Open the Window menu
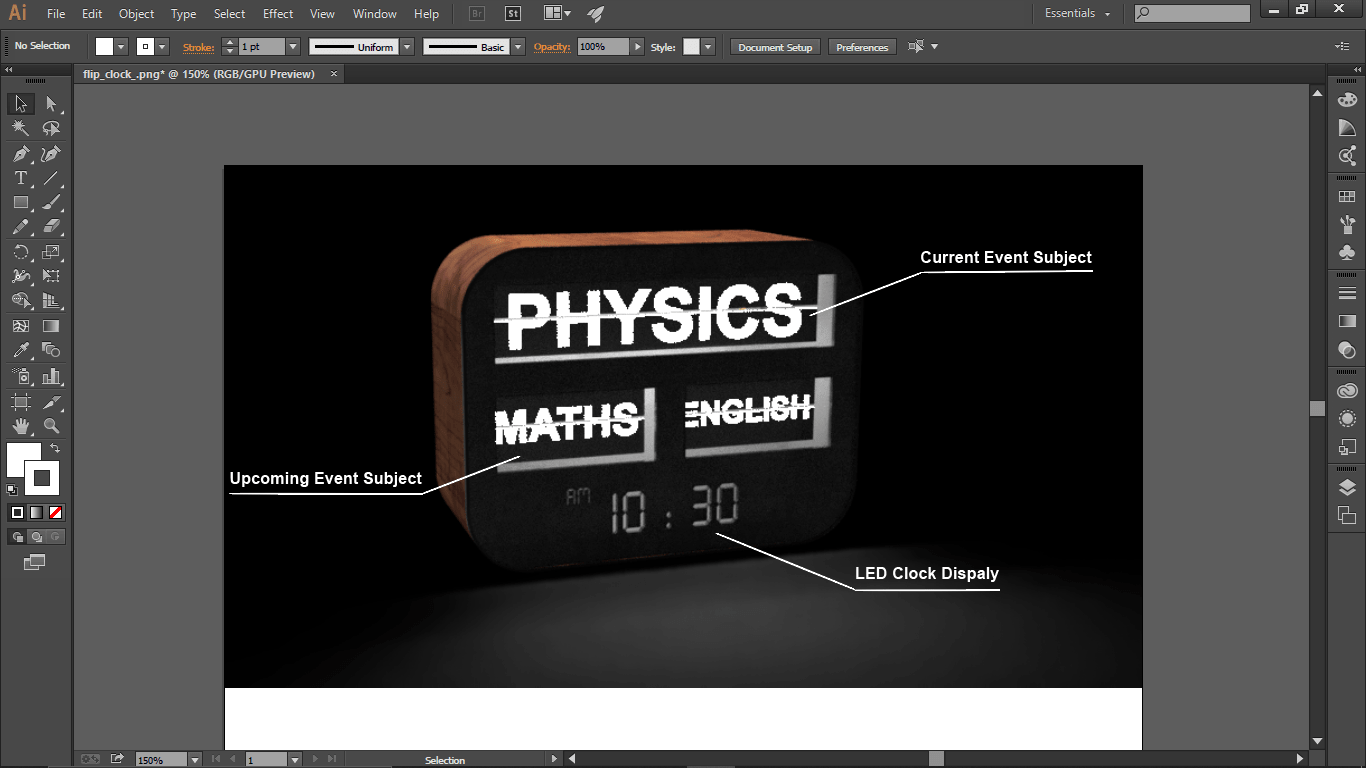This screenshot has height=768, width=1366. point(375,14)
